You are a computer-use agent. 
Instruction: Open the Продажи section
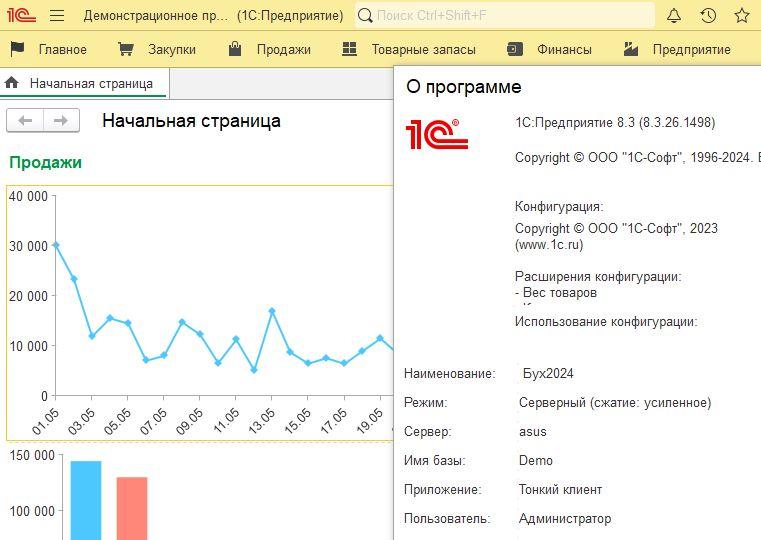tap(283, 49)
